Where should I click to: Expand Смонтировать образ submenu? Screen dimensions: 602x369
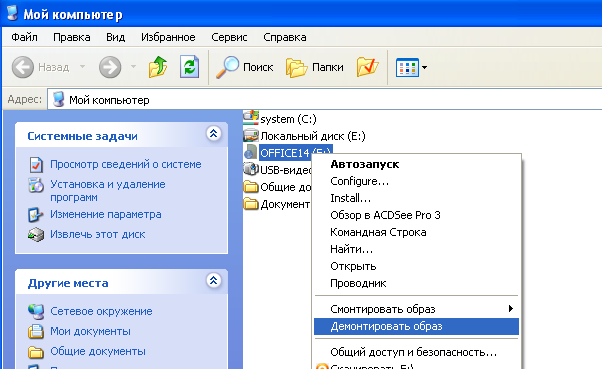click(417, 309)
